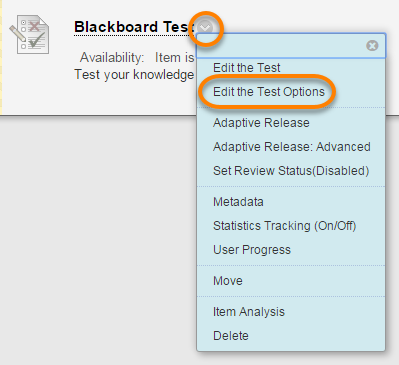Open the Blackboard Test title link

pyautogui.click(x=133, y=27)
